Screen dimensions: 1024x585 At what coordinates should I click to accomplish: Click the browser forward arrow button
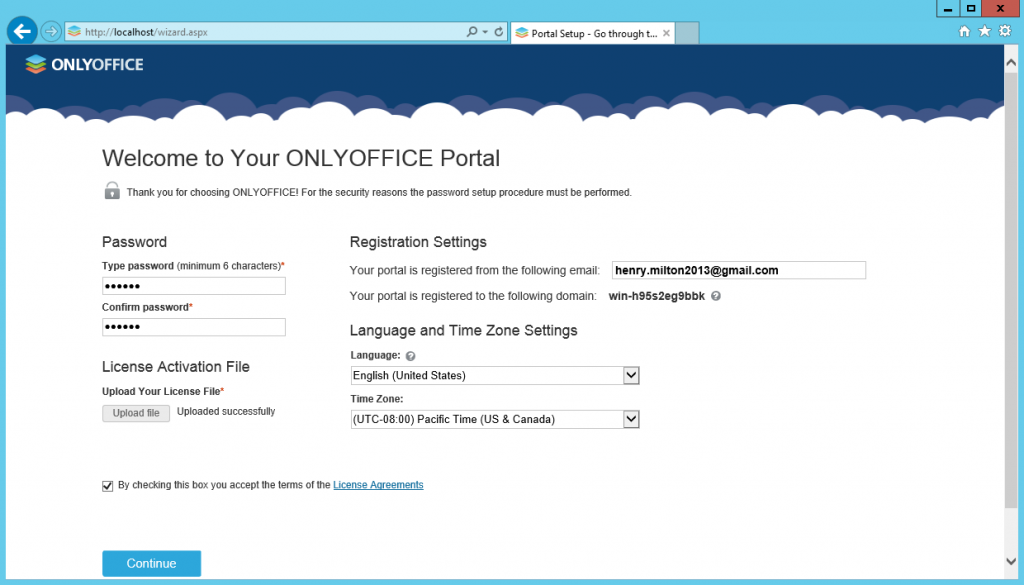coord(51,31)
